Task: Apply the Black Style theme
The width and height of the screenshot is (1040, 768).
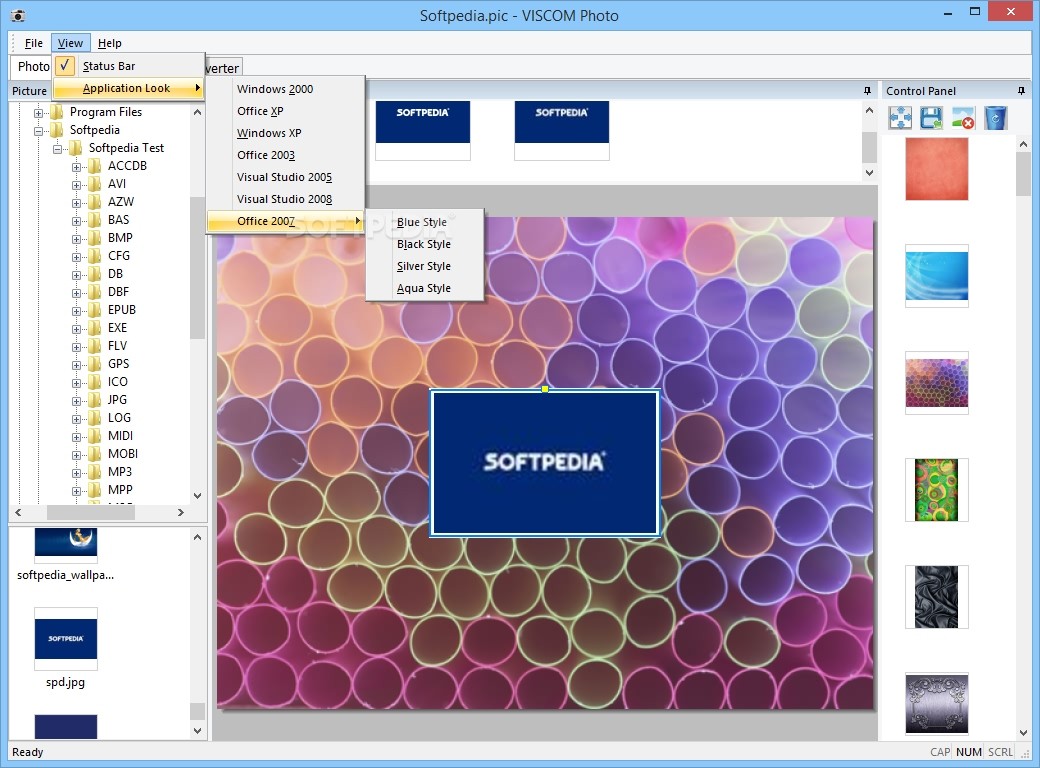Action: [424, 244]
